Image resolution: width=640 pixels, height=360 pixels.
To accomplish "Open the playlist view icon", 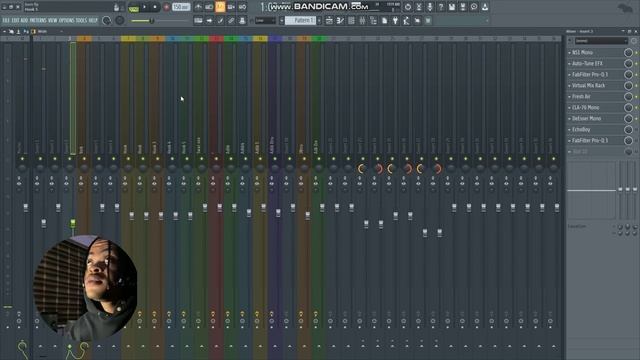I will point(329,20).
